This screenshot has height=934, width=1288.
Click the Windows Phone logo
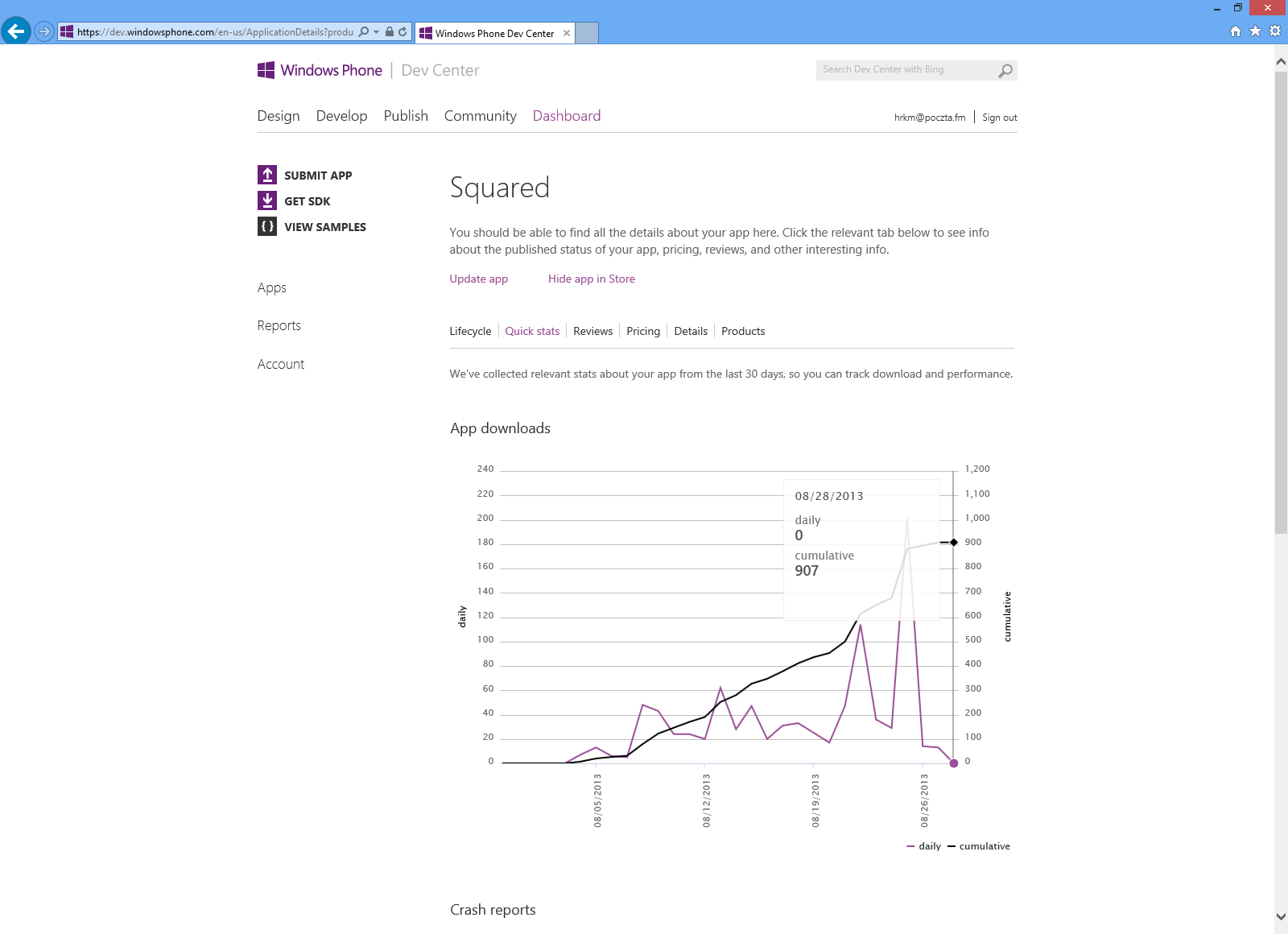320,70
